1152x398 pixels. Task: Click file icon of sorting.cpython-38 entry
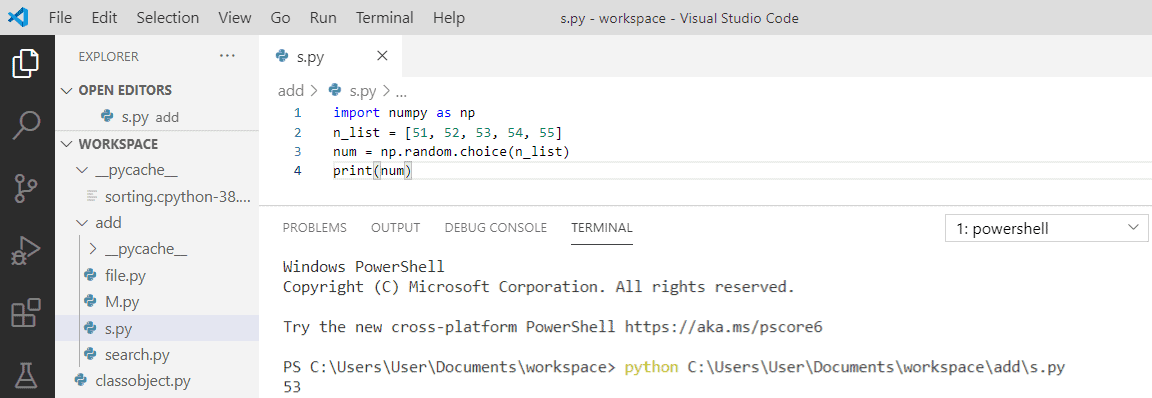pos(91,196)
